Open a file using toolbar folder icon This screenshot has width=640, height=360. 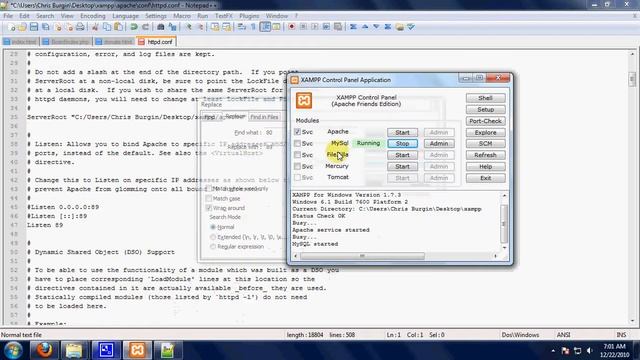click(x=22, y=27)
